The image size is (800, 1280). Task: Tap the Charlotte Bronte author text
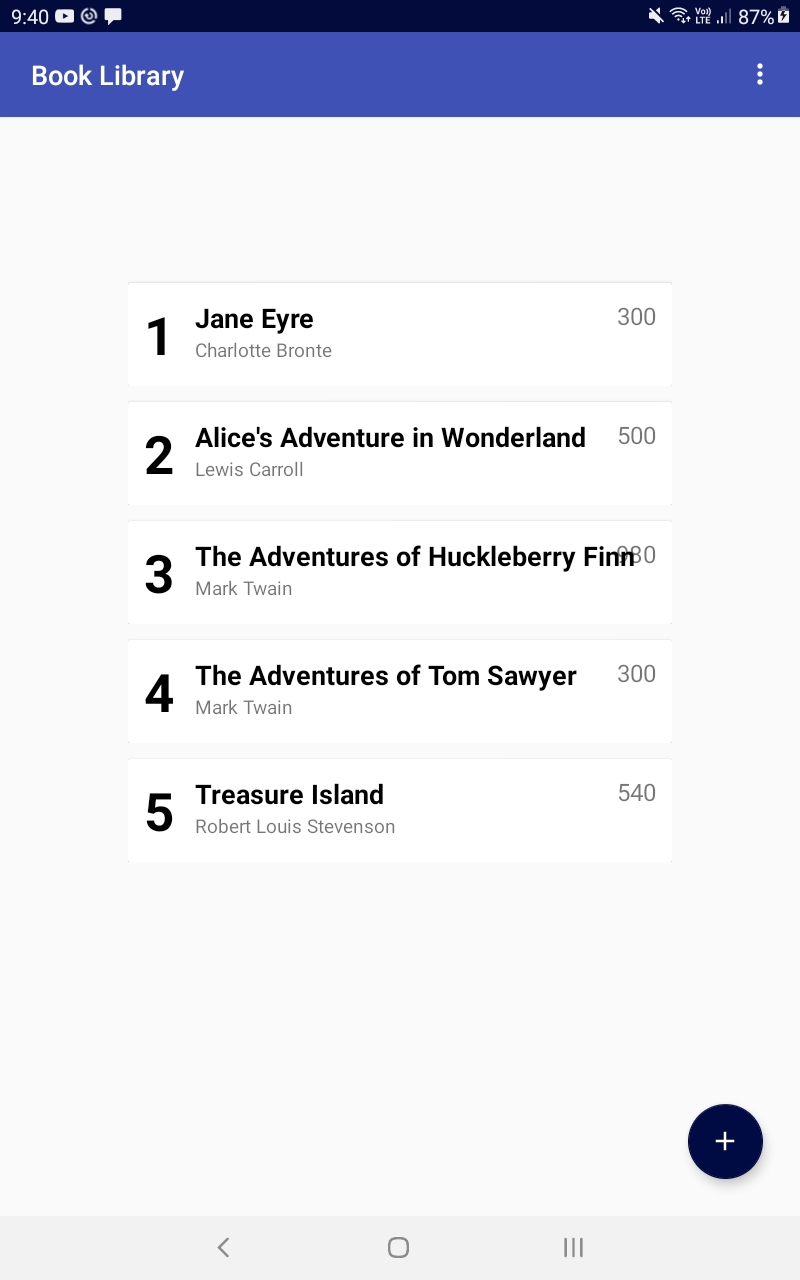point(263,351)
